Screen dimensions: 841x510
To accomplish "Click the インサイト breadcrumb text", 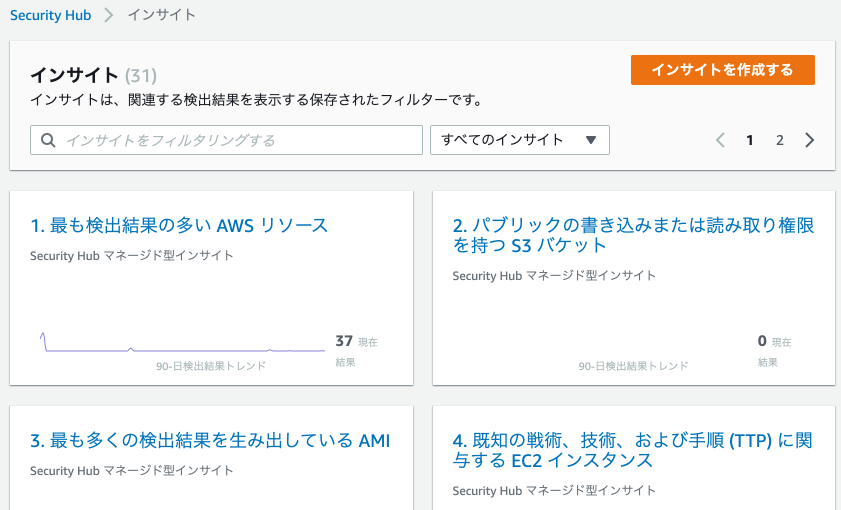I will 161,15.
